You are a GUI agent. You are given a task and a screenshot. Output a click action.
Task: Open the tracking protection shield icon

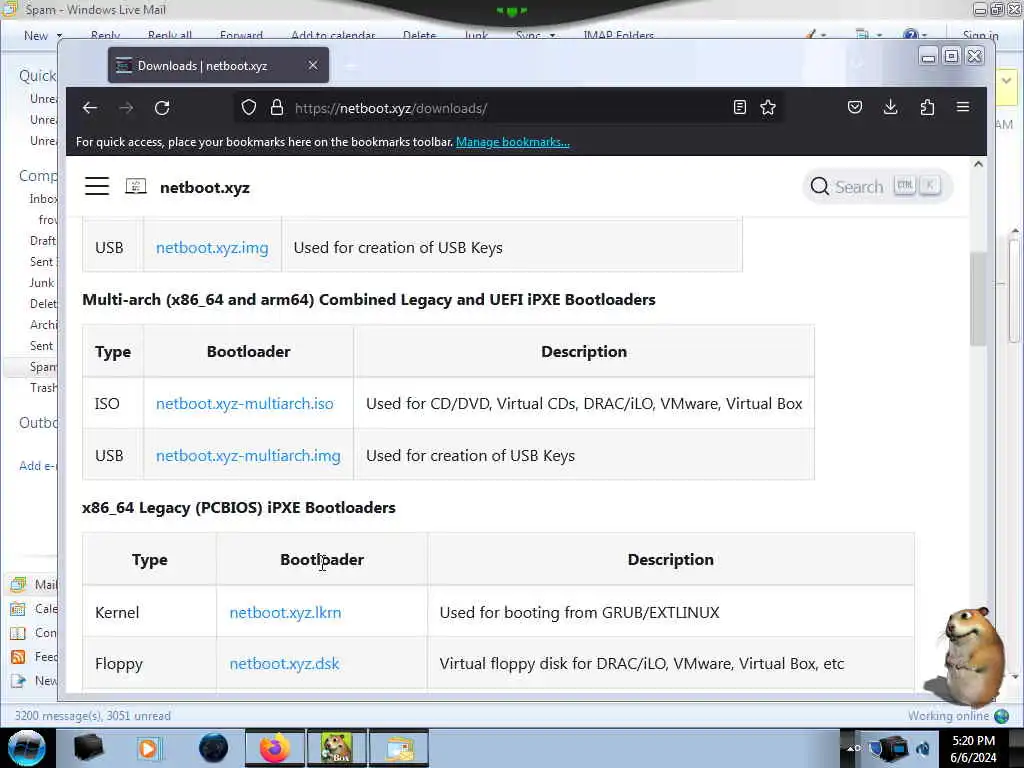pos(249,108)
